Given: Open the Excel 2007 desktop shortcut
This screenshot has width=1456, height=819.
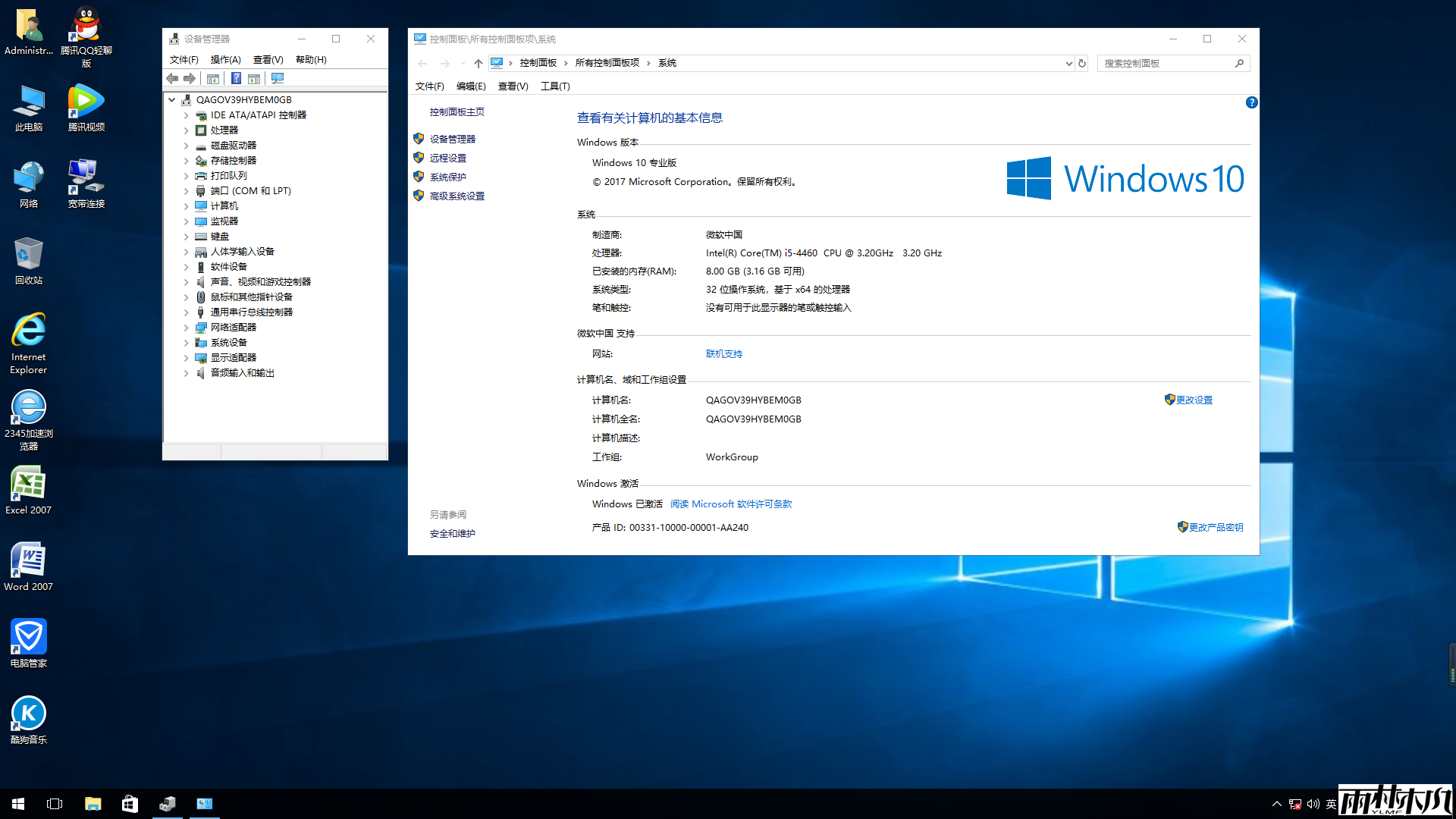Looking at the screenshot, I should [29, 491].
